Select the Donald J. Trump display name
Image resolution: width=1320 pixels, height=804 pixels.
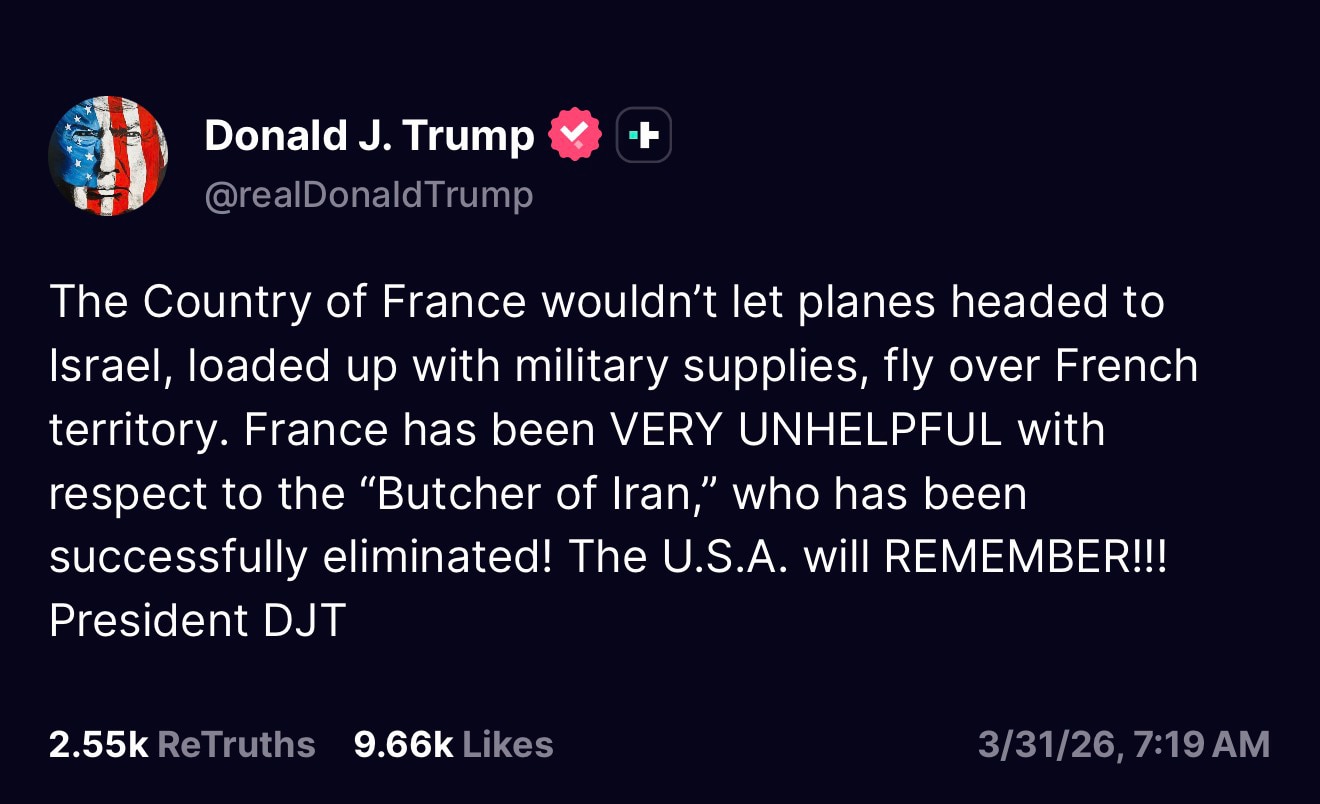click(x=368, y=134)
